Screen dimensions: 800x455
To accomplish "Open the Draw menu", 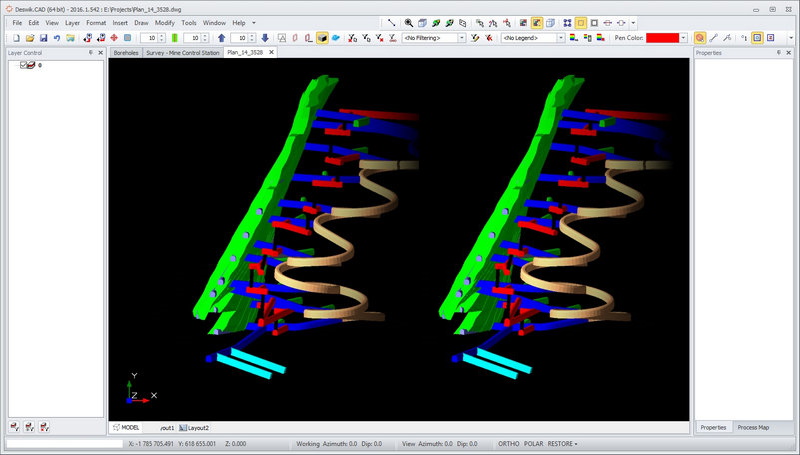I will coord(140,22).
